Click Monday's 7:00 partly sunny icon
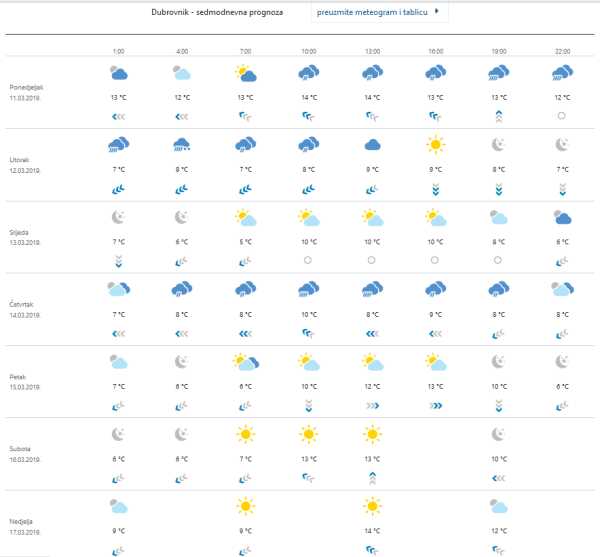The width and height of the screenshot is (600, 557). (x=245, y=73)
